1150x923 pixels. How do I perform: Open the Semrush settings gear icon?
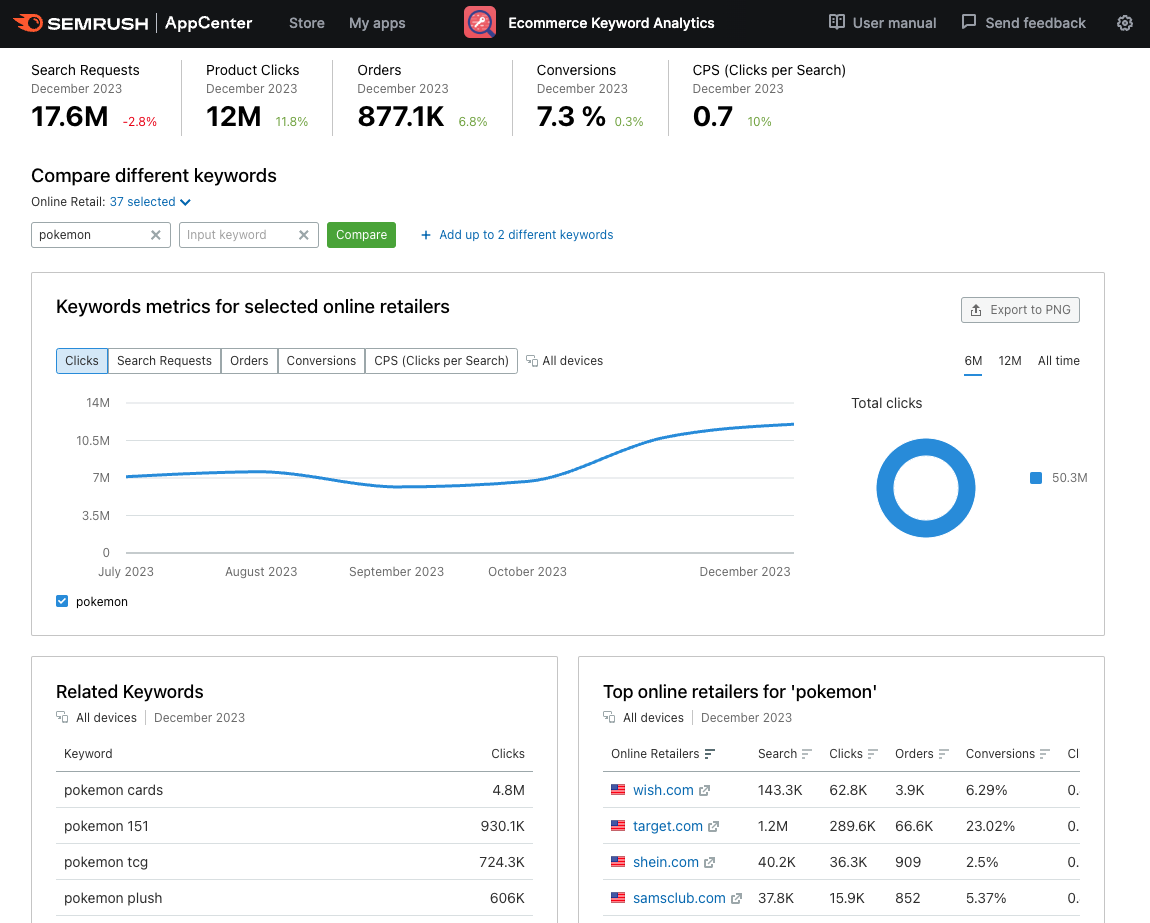(1124, 23)
